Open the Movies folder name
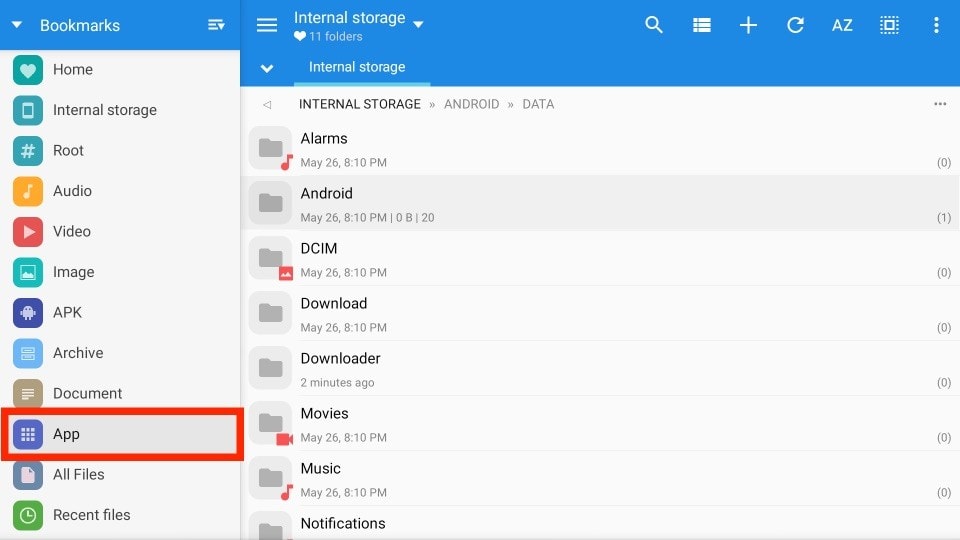The image size is (960, 540). pyautogui.click(x=324, y=414)
